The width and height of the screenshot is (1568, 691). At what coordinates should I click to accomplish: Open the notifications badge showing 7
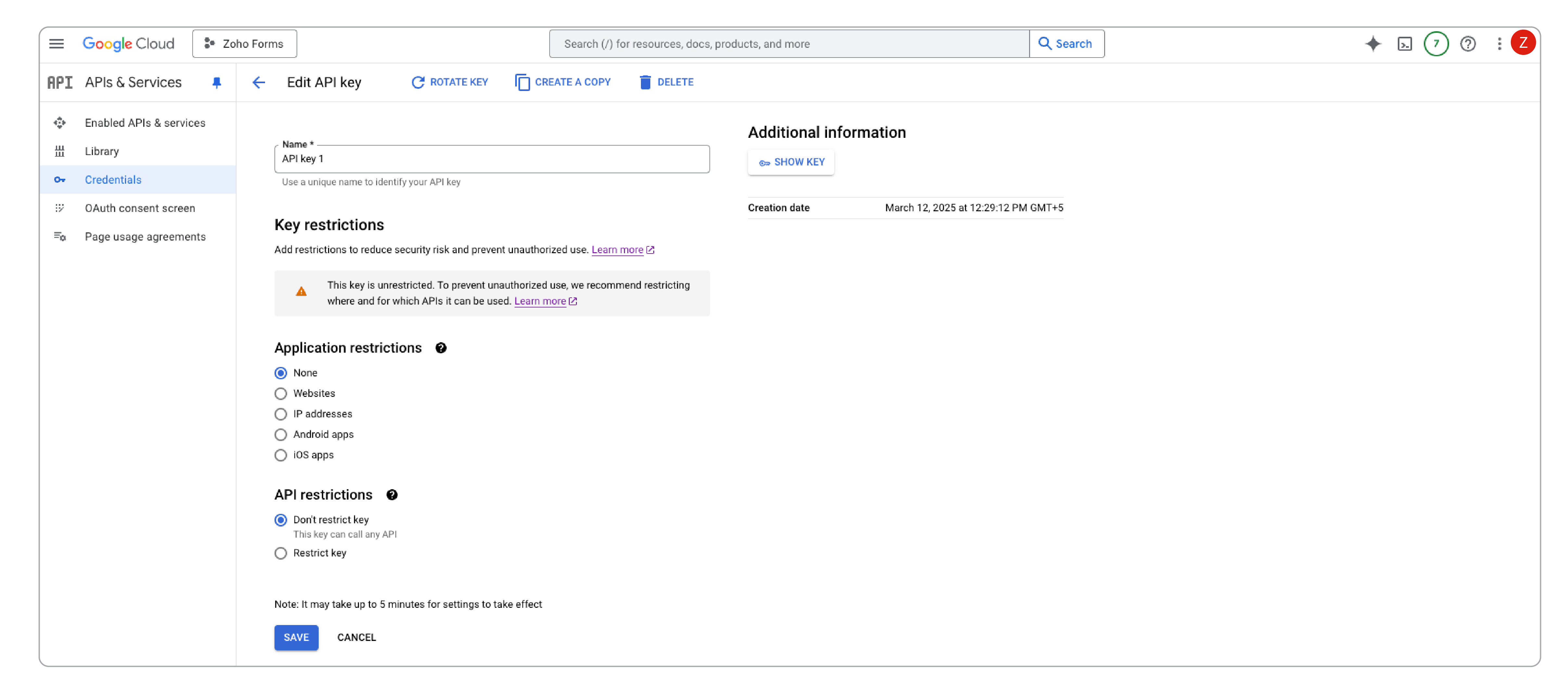click(1436, 44)
